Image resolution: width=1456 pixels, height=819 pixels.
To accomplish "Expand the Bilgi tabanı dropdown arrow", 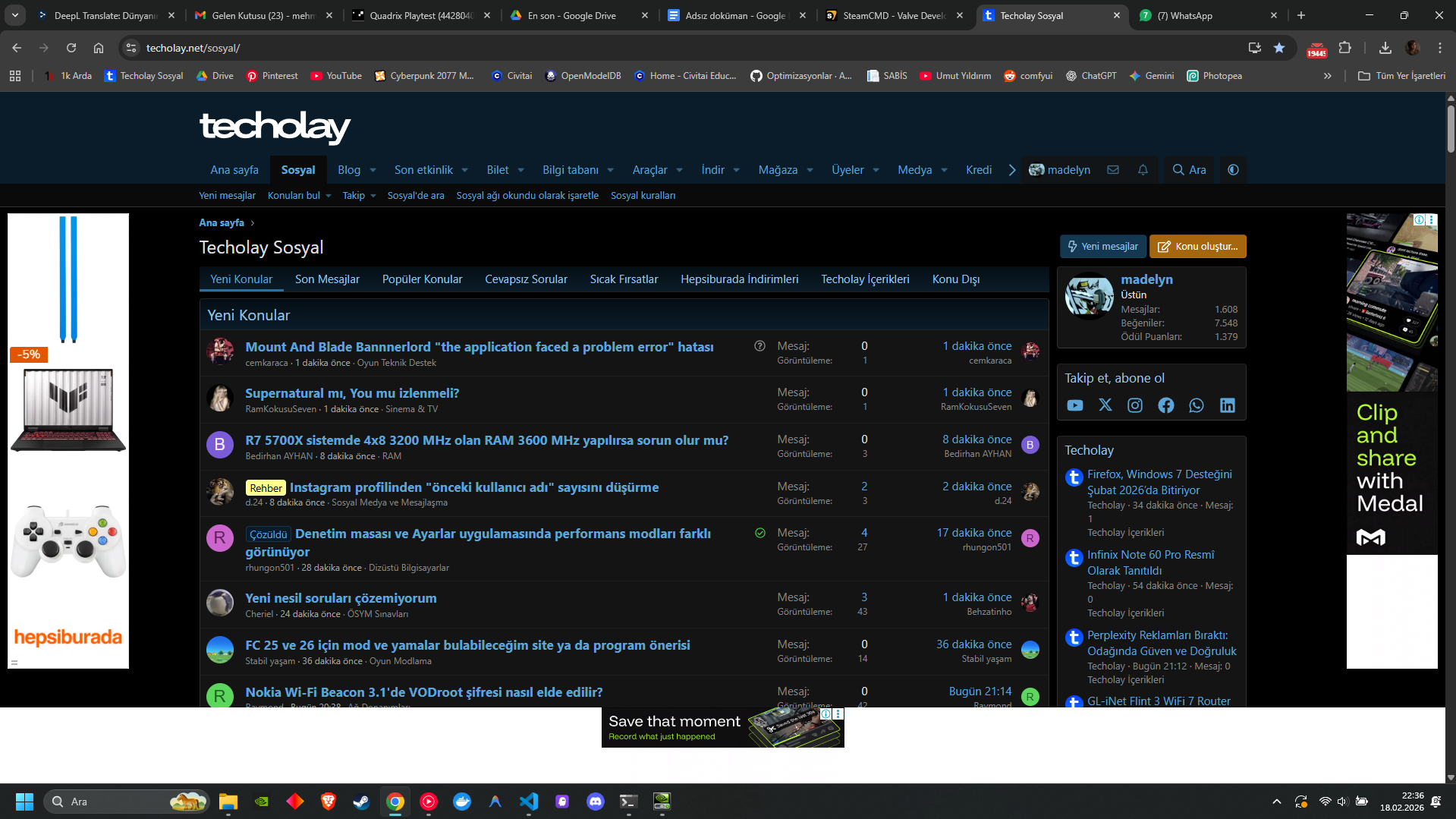I will coord(611,170).
